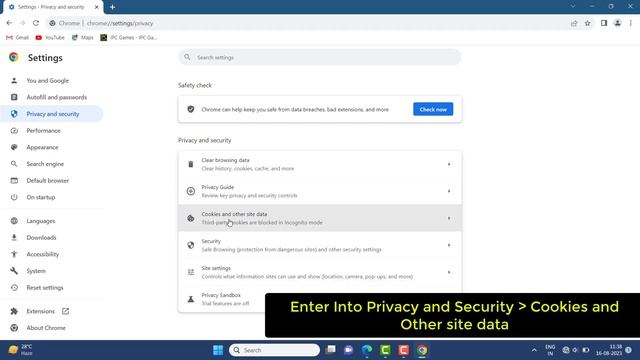This screenshot has height=360, width=640.
Task: Click the taskbar Search box
Action: pyautogui.click(x=274, y=350)
